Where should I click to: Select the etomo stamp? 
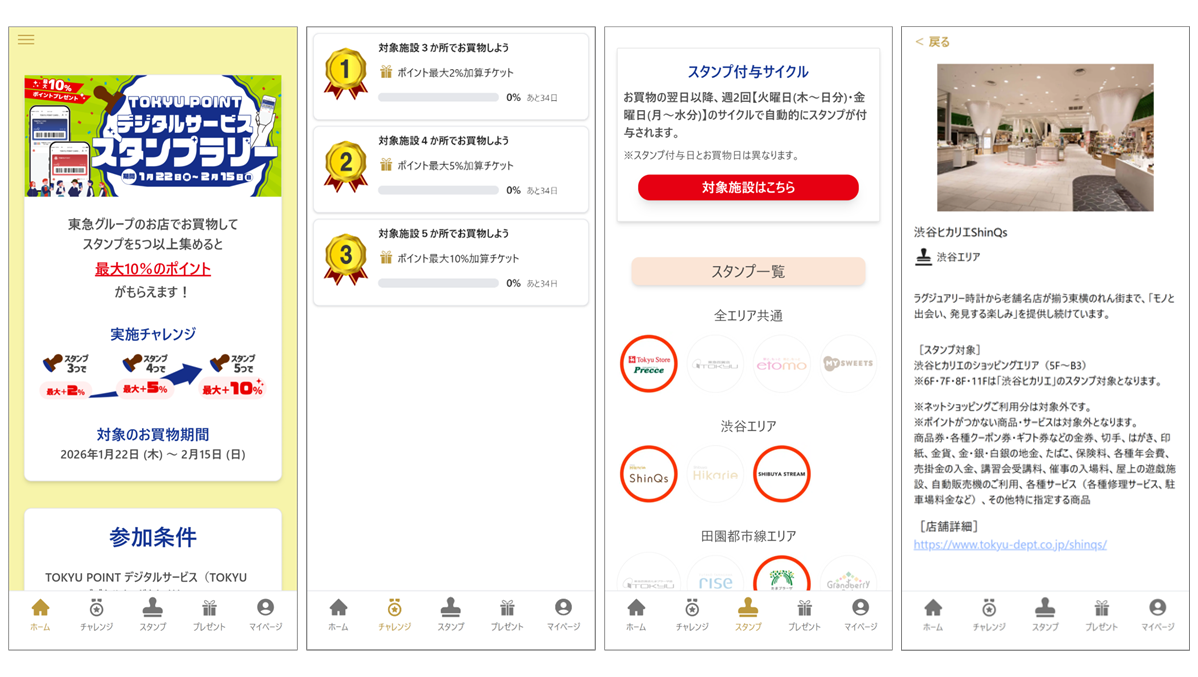(782, 364)
